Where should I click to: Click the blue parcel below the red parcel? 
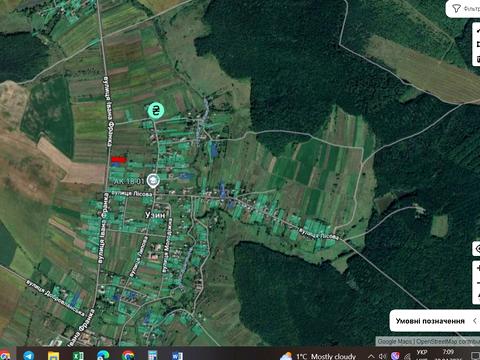(115, 164)
